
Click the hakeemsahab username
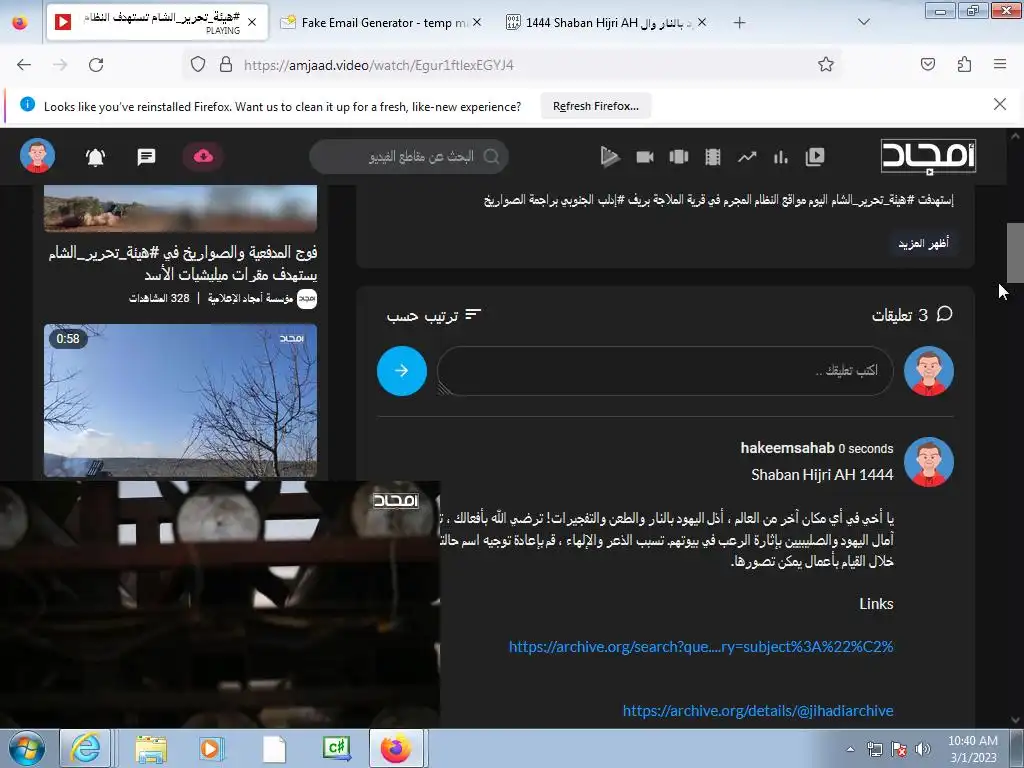tap(787, 448)
